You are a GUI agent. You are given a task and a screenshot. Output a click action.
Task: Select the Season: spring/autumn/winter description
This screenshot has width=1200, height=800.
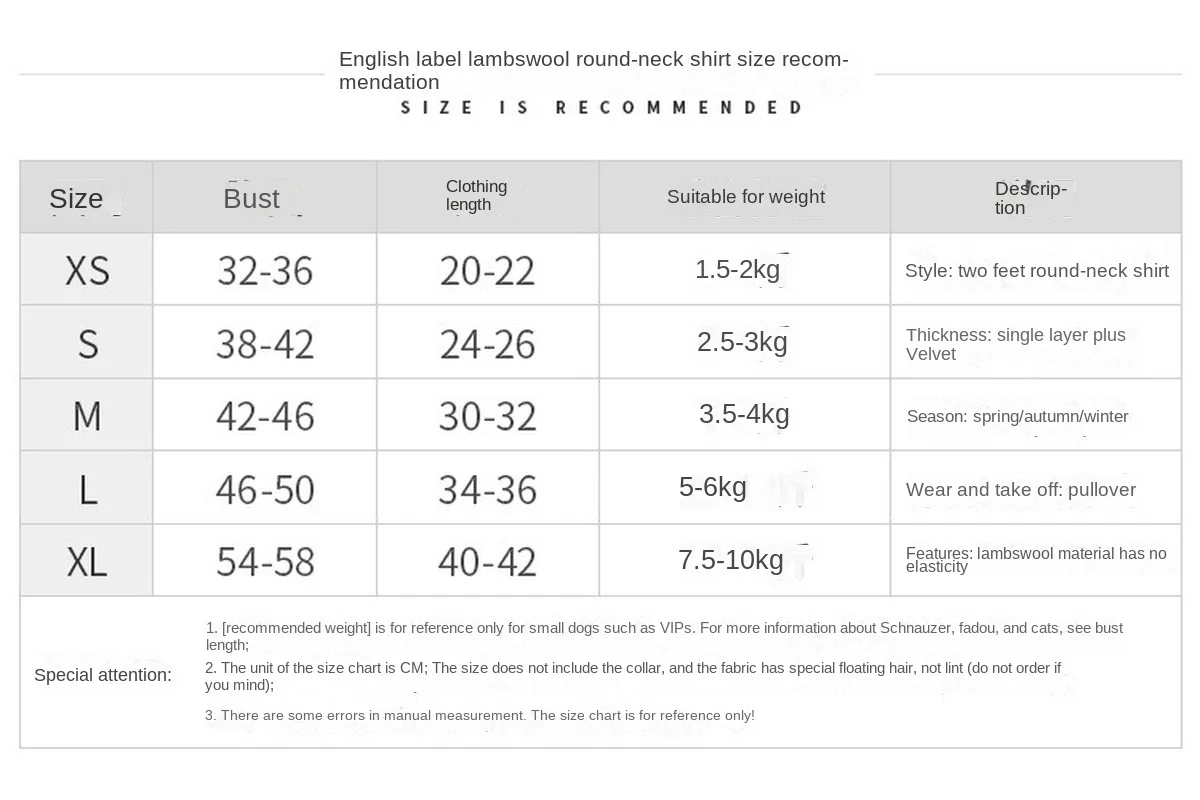coord(1017,416)
